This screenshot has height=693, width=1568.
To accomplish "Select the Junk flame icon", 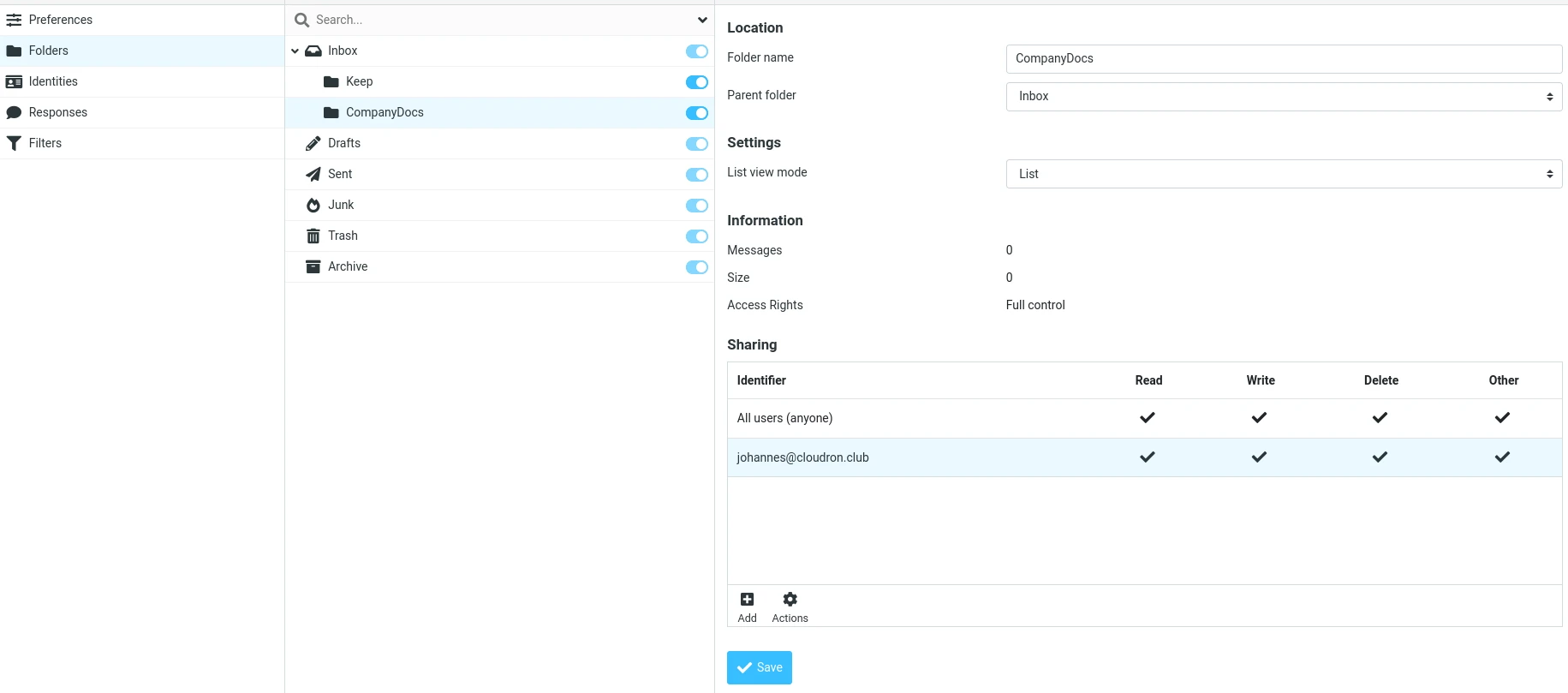I will 313,206.
